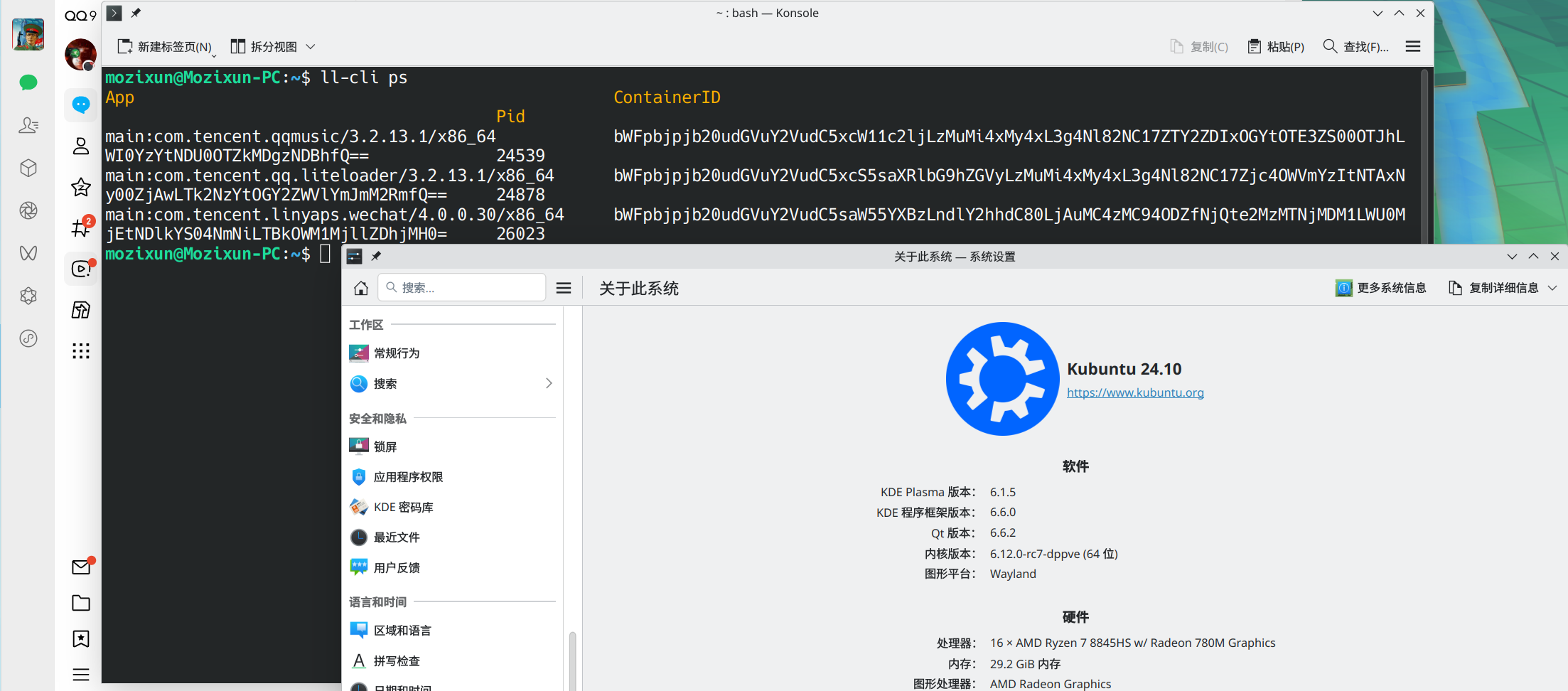This screenshot has width=1568, height=691.
Task: Open QQ Zone star icon
Action: [x=81, y=187]
